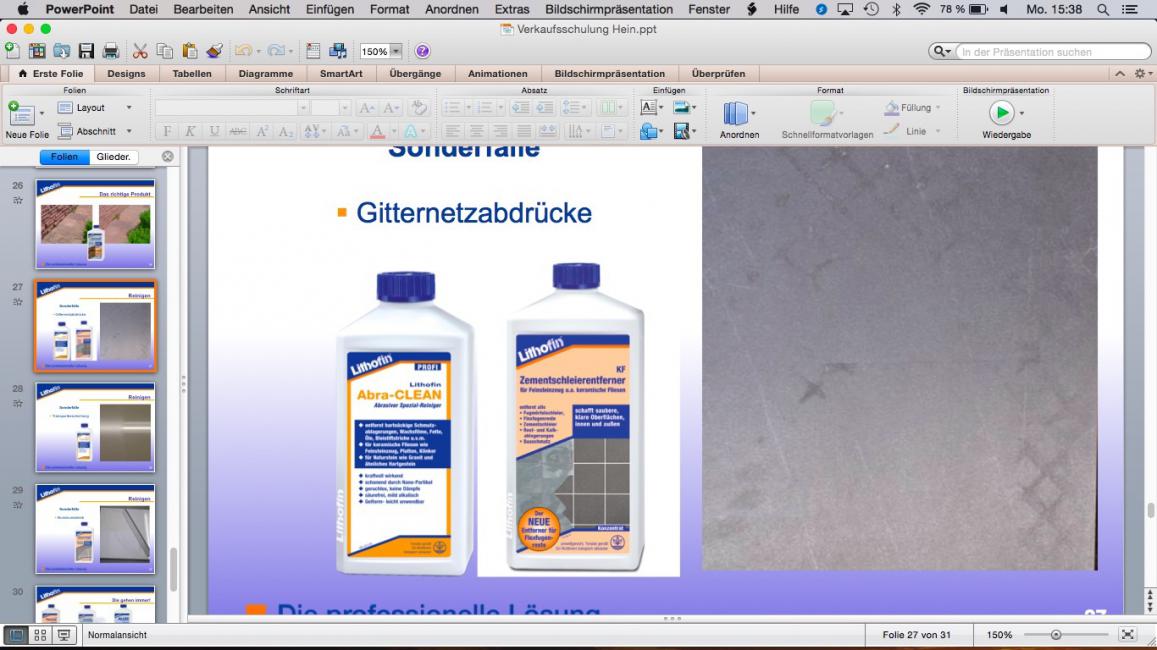This screenshot has width=1157, height=650.
Task: Select slide 28 thumbnail
Action: click(95, 426)
